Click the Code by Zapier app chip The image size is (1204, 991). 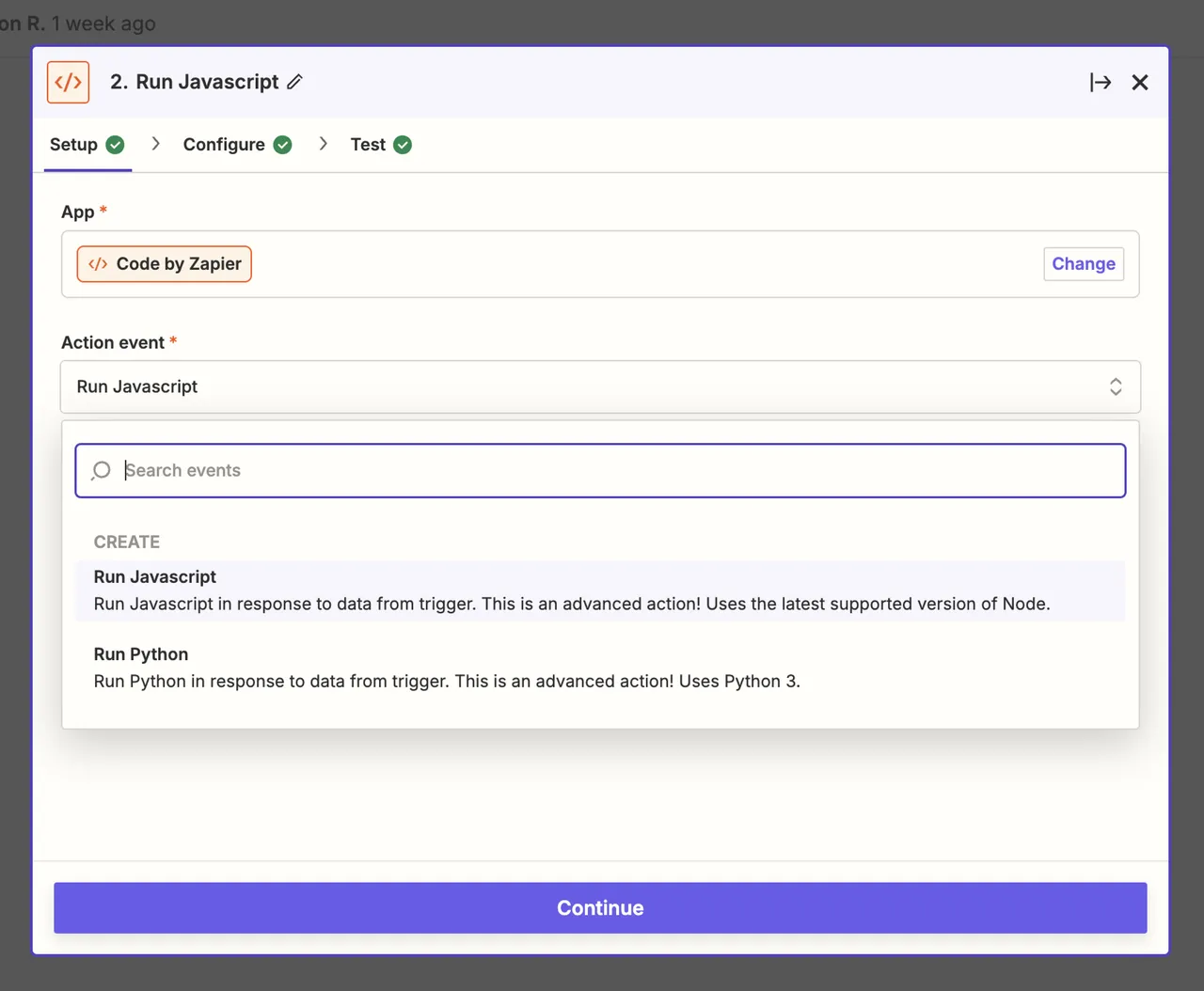point(165,264)
